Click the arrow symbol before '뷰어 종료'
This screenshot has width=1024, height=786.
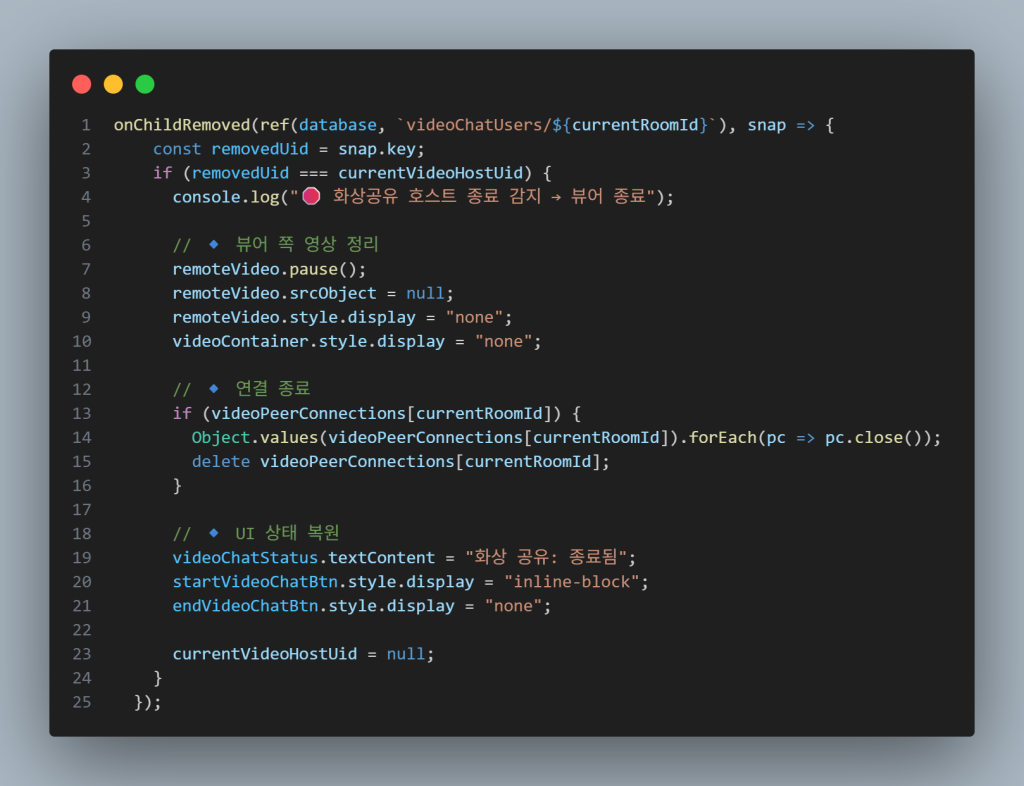pyautogui.click(x=556, y=197)
